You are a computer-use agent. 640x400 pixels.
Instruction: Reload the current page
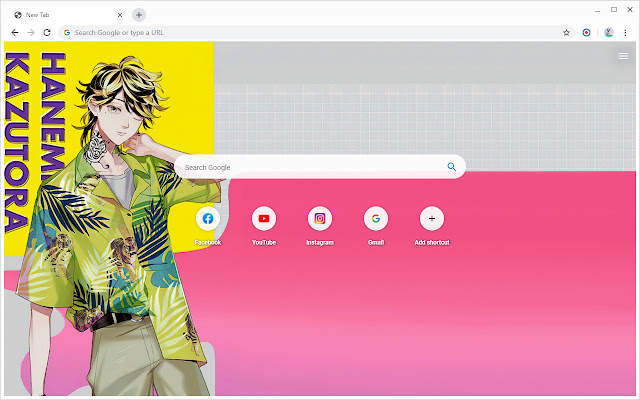[x=47, y=33]
